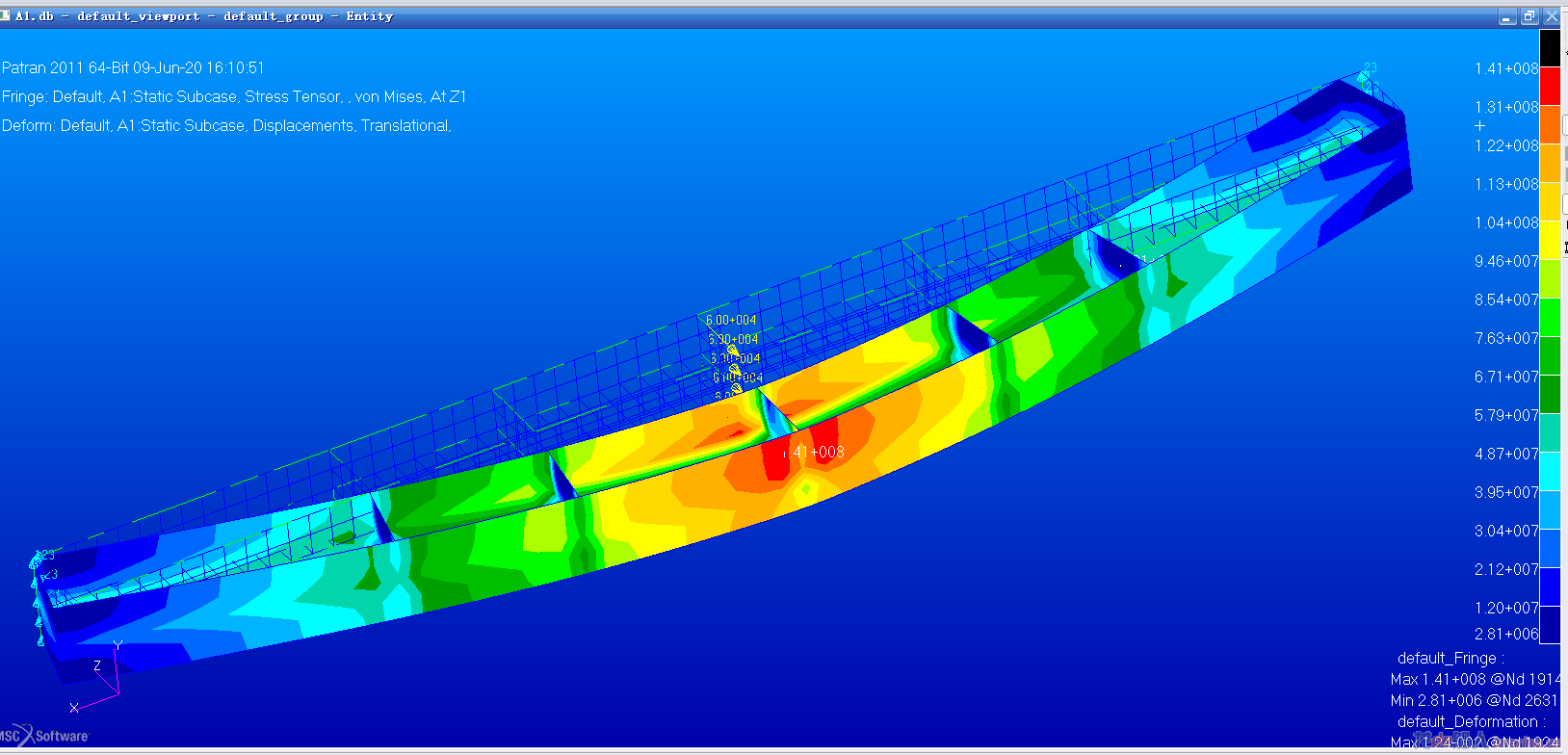Viewport: 1568px width, 755px height.
Task: Click the cyan swatch below 4.87+007
Action: pos(1550,472)
